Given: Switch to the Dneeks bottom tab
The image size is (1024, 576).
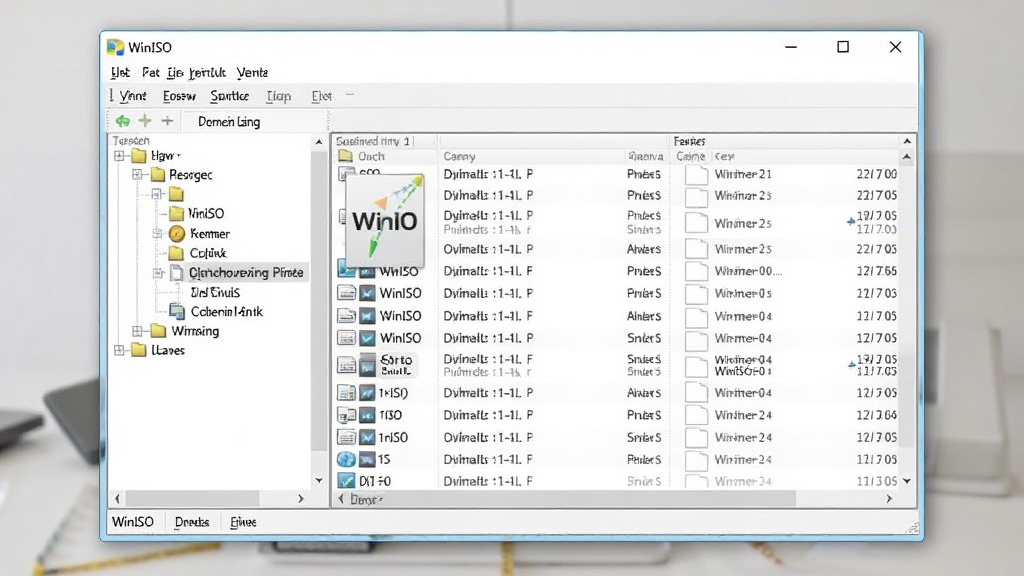Looking at the screenshot, I should (x=192, y=522).
